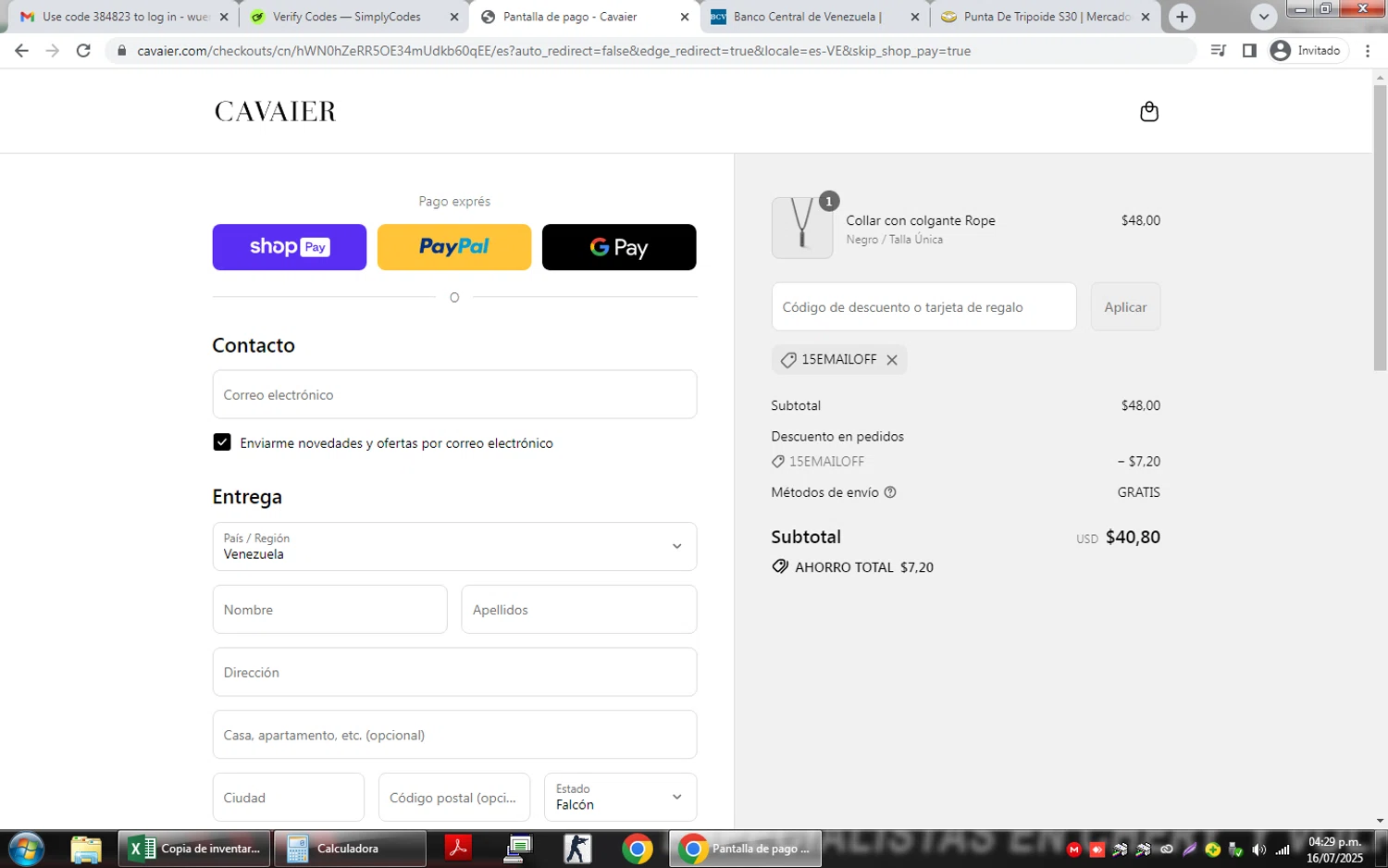This screenshot has height=868, width=1388.
Task: Click the Casa, apartamento optional field
Action: coord(454,735)
